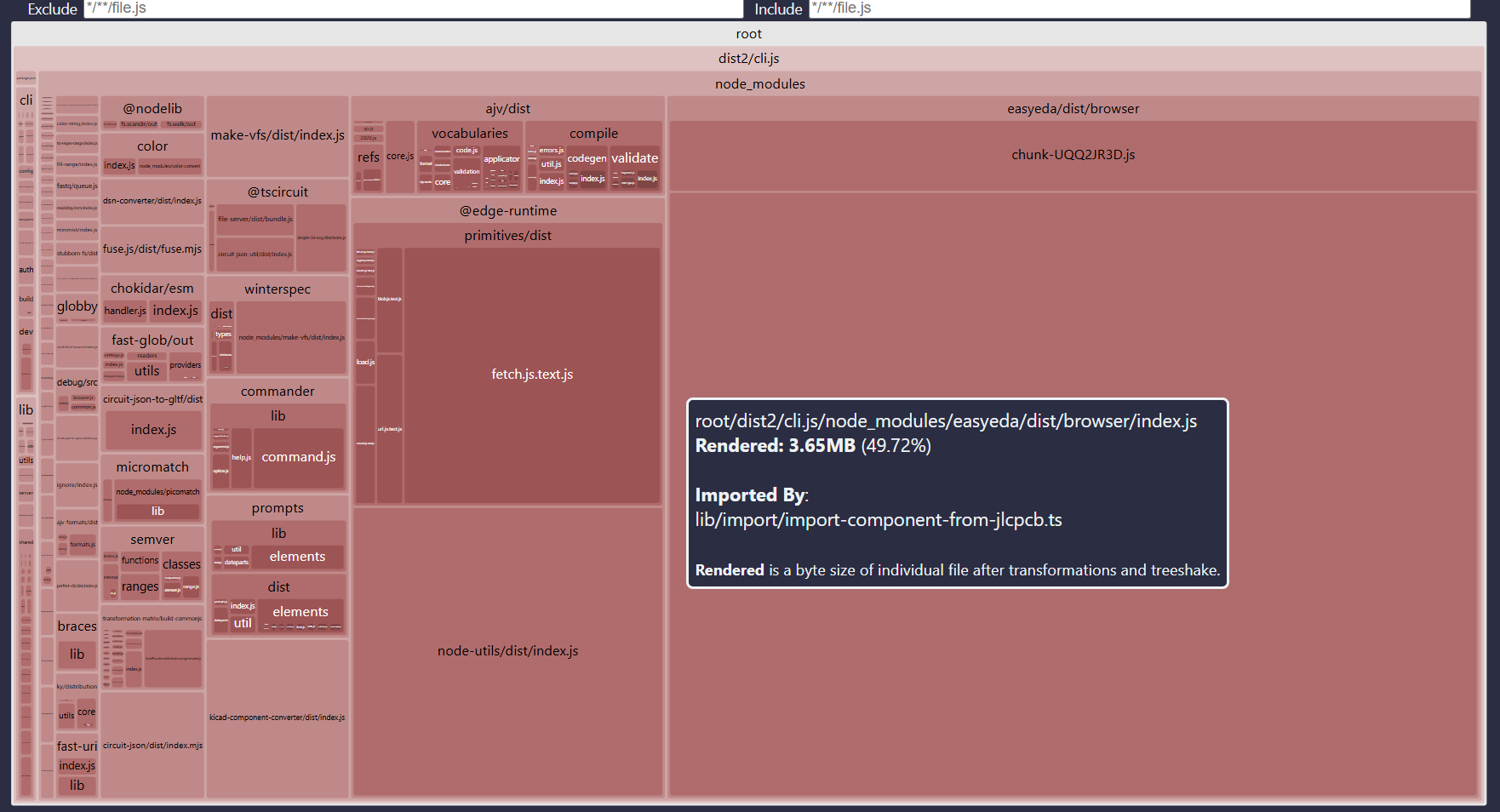Click the refs block in ajv/dist
The width and height of the screenshot is (1500, 812).
(x=369, y=157)
